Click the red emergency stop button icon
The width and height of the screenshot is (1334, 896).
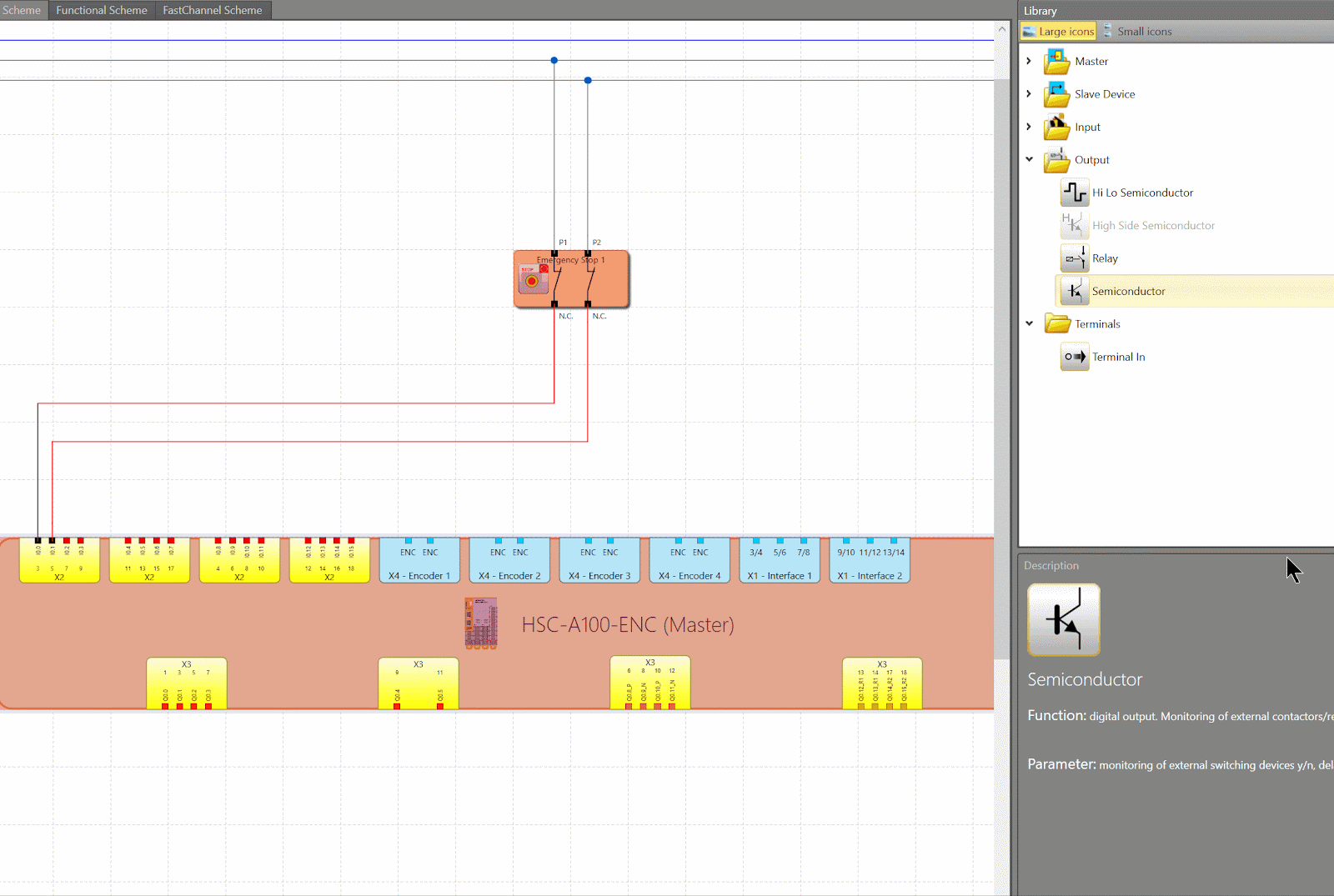click(x=532, y=280)
